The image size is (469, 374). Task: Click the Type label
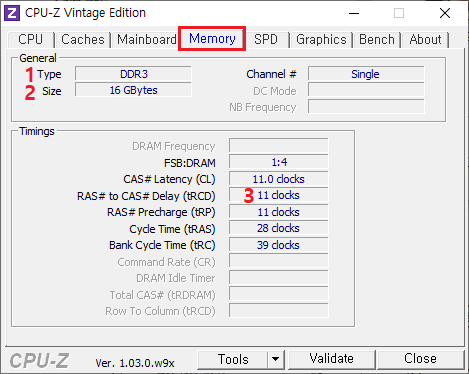49,74
